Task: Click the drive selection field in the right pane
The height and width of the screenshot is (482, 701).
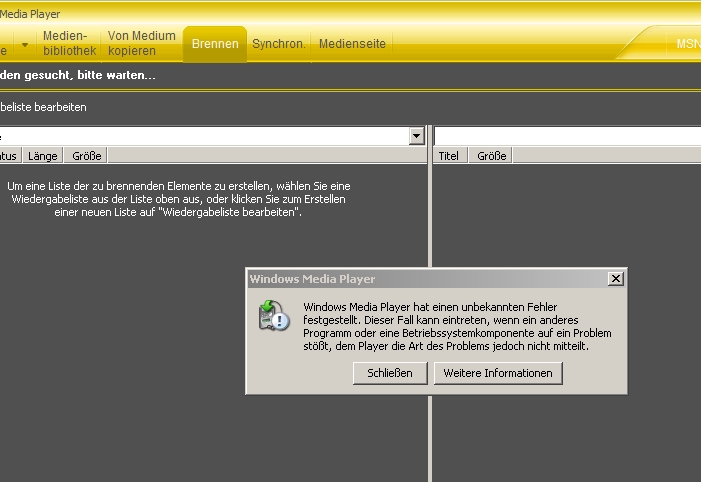Action: tap(568, 136)
